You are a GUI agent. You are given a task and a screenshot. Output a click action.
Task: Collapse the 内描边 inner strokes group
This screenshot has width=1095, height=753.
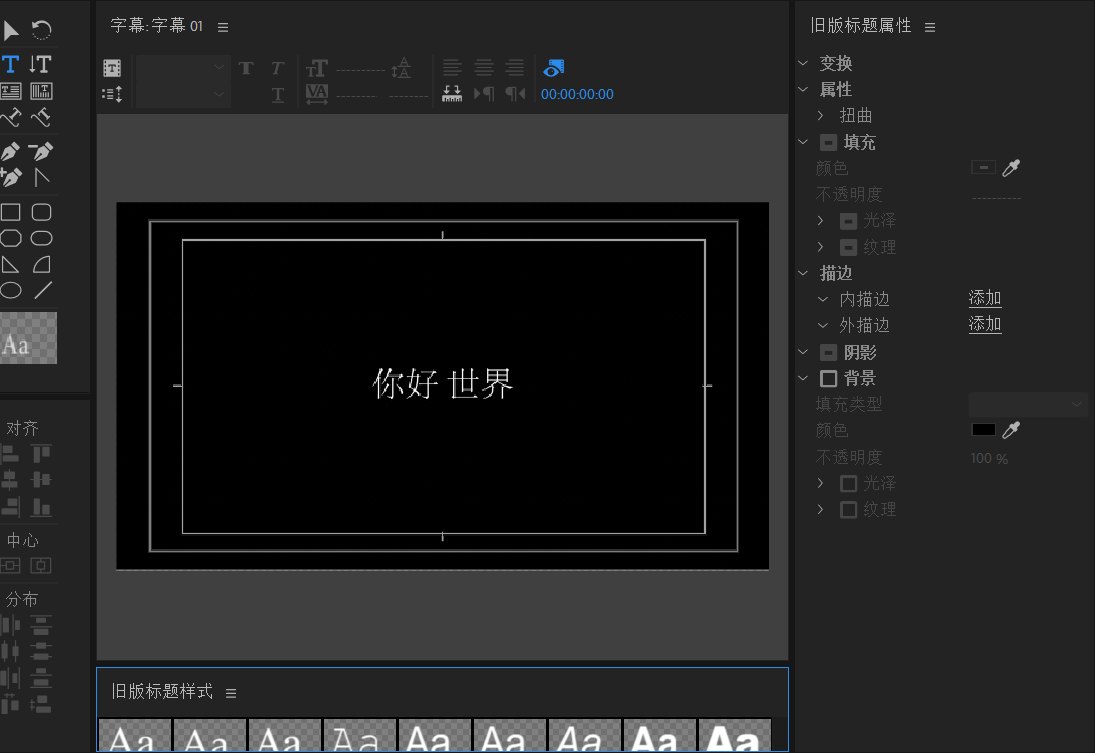click(823, 299)
